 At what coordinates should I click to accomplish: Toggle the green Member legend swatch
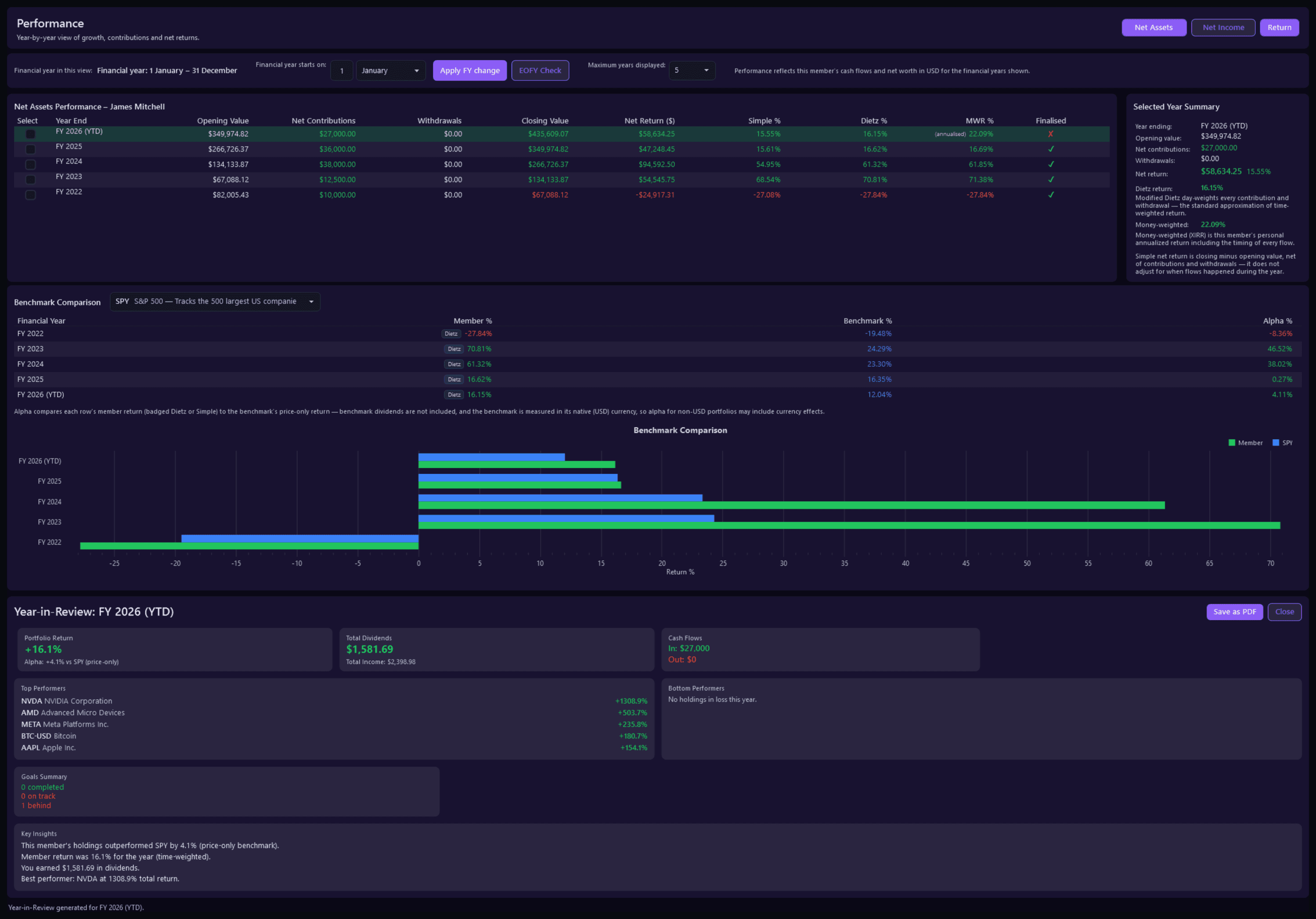tap(1232, 443)
